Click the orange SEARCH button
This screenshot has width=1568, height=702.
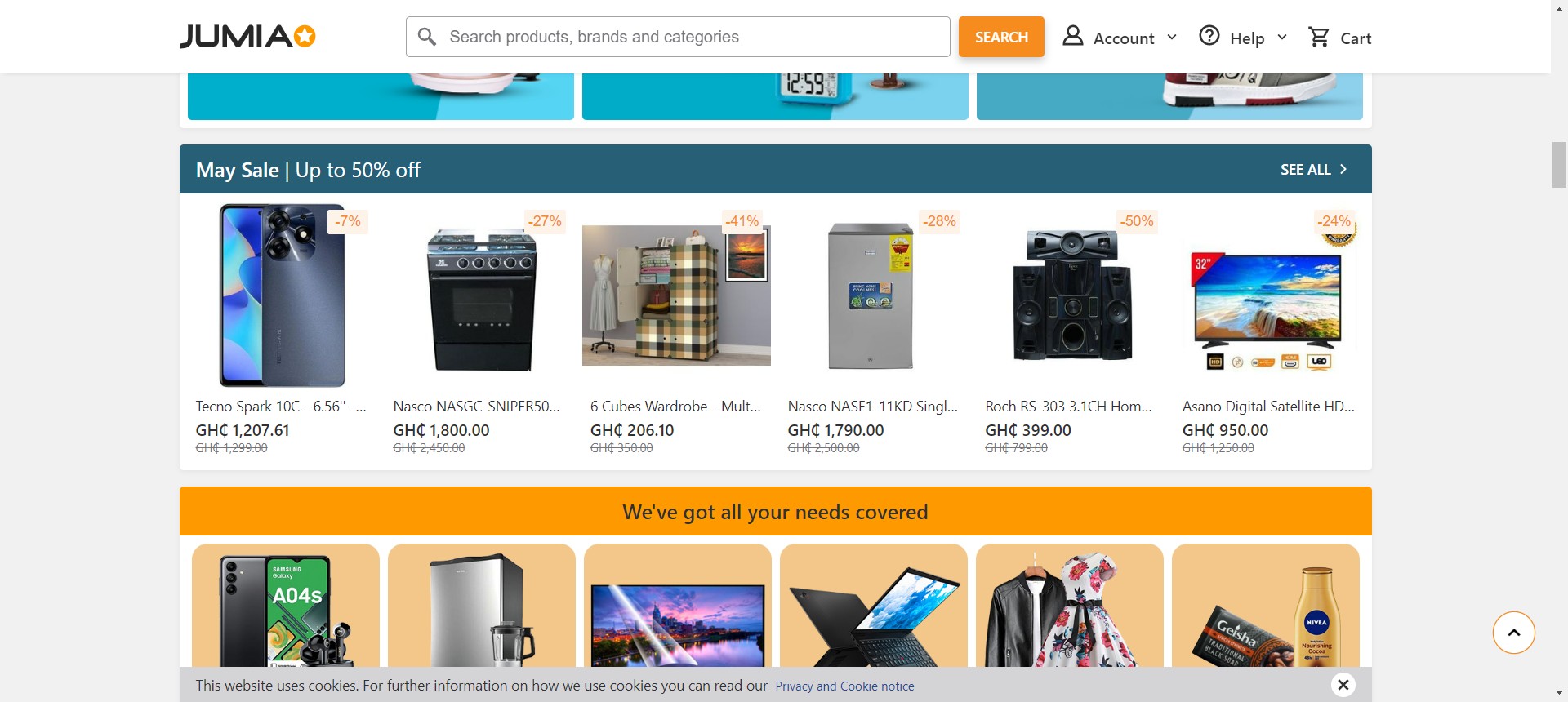1001,37
